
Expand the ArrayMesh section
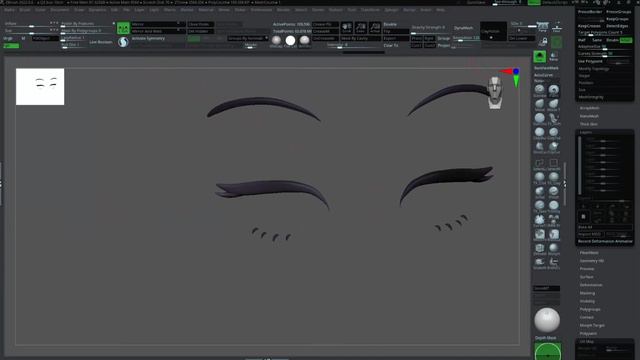pos(590,108)
